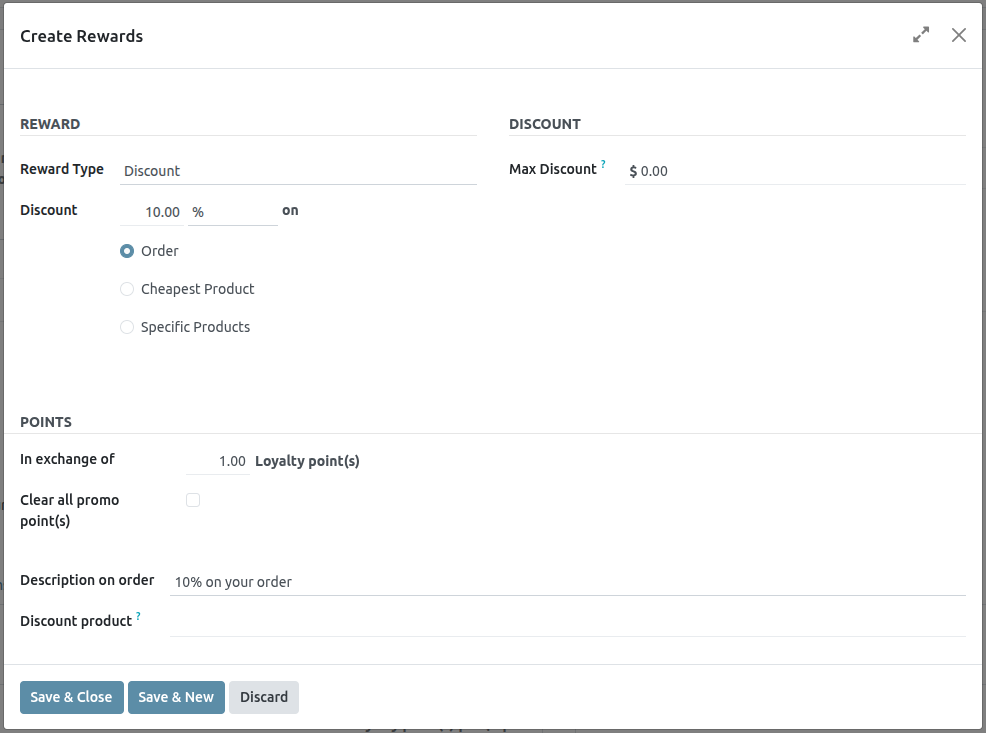
Task: Click the Discount product help icon
Action: tap(138, 616)
